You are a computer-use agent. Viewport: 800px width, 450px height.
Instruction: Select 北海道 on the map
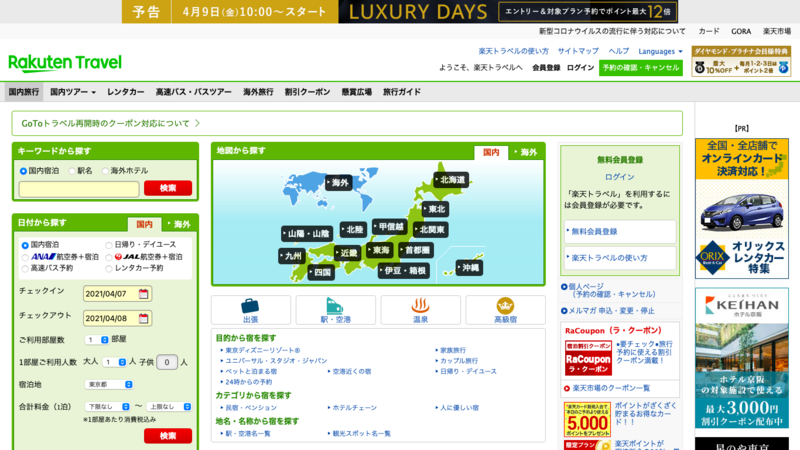[452, 180]
